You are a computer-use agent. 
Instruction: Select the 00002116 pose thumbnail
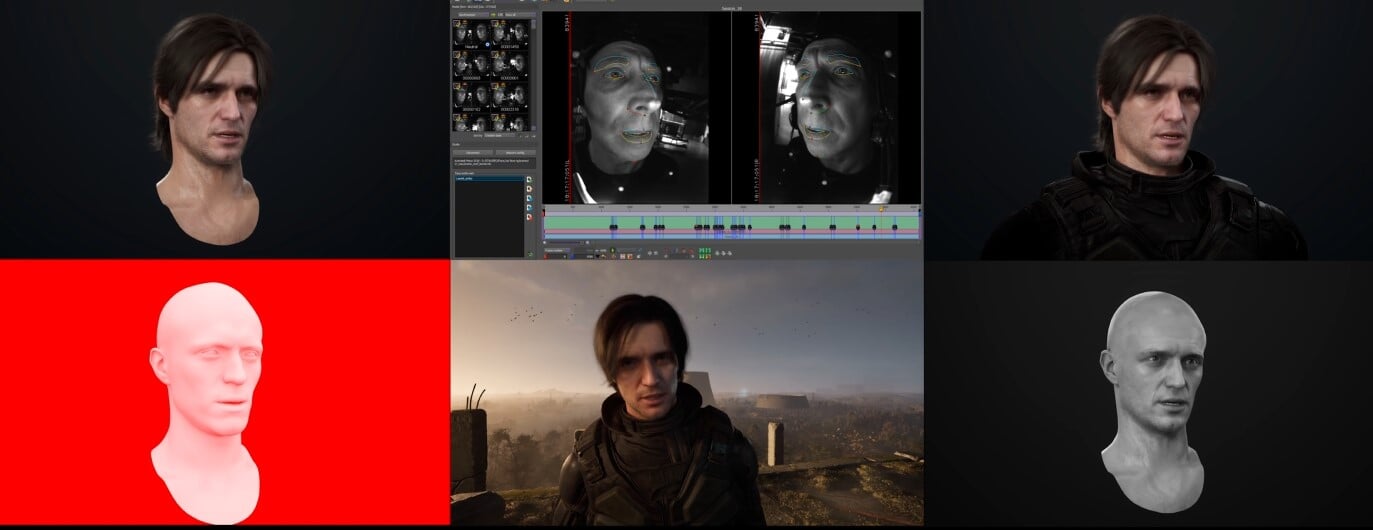tap(512, 98)
